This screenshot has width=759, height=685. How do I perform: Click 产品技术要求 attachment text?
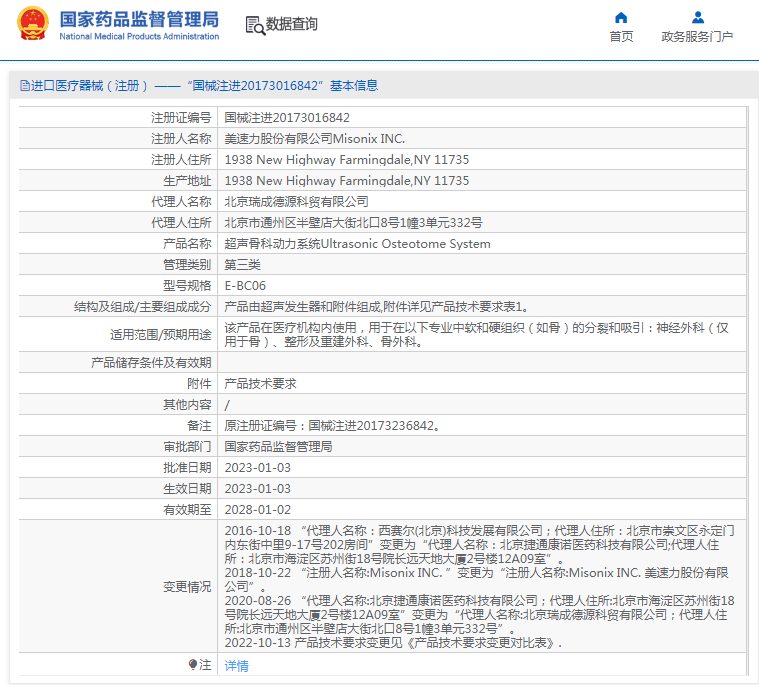(x=260, y=384)
